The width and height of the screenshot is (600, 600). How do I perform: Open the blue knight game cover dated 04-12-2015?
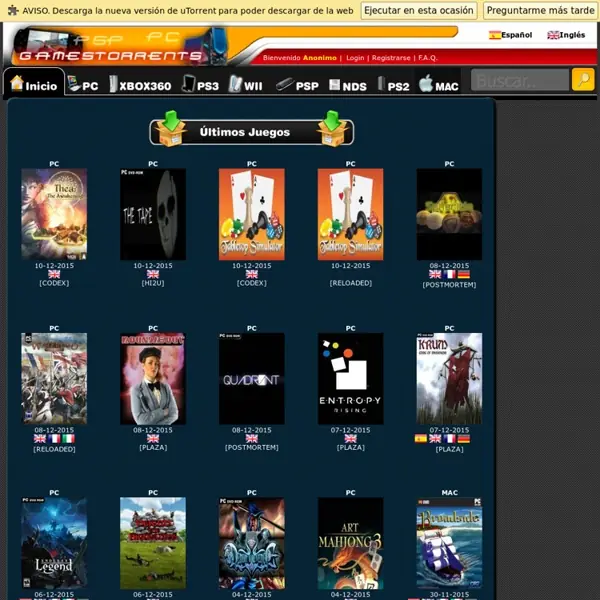[x=251, y=543]
